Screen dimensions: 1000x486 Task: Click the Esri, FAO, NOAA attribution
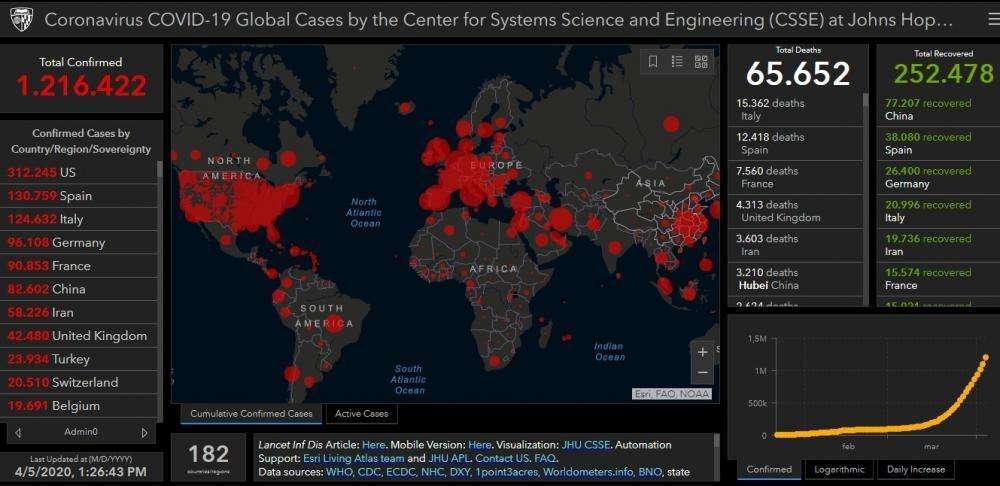pyautogui.click(x=672, y=394)
